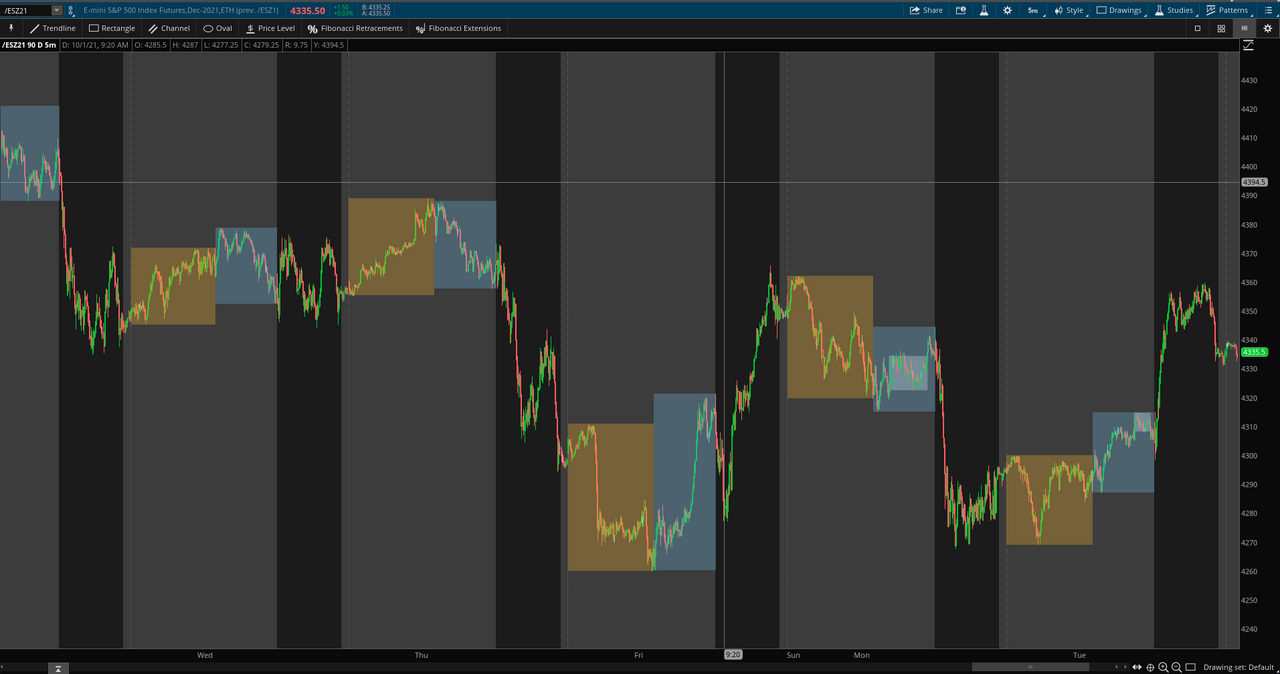Open the Style menu button
This screenshot has width=1280, height=674.
(1068, 10)
